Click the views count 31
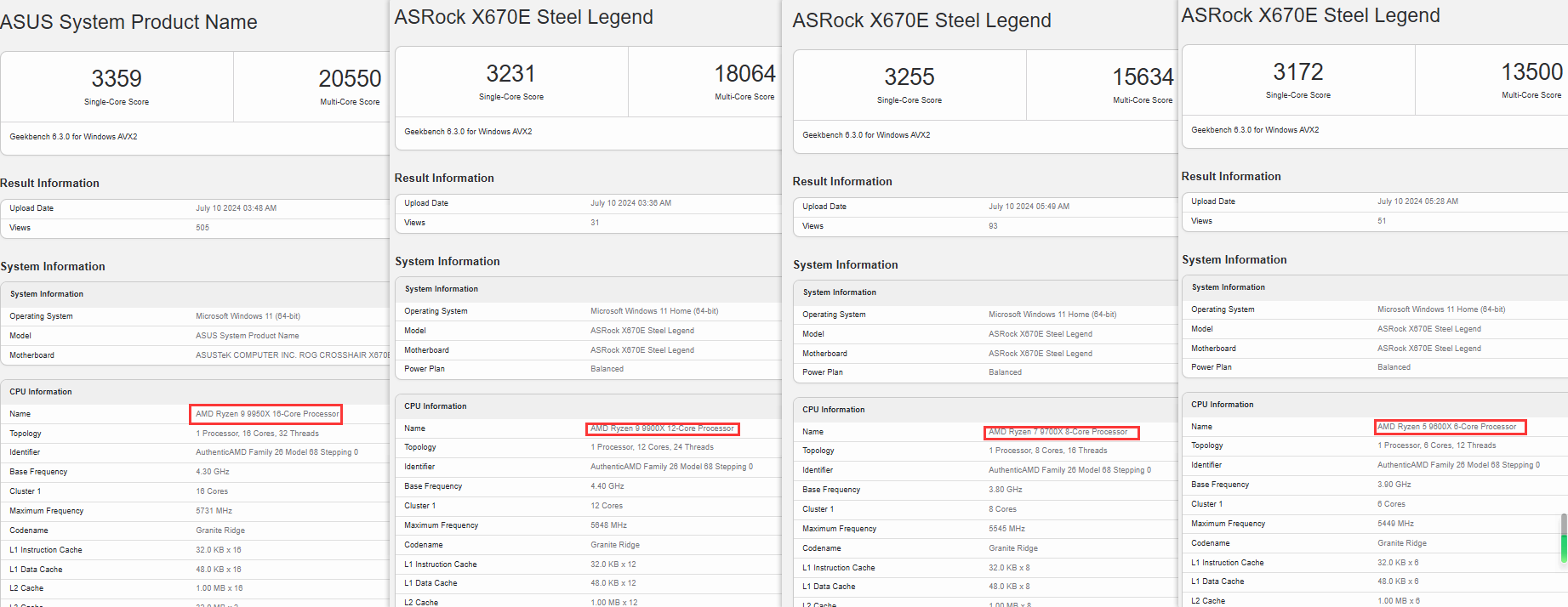Image resolution: width=1568 pixels, height=607 pixels. click(x=595, y=223)
